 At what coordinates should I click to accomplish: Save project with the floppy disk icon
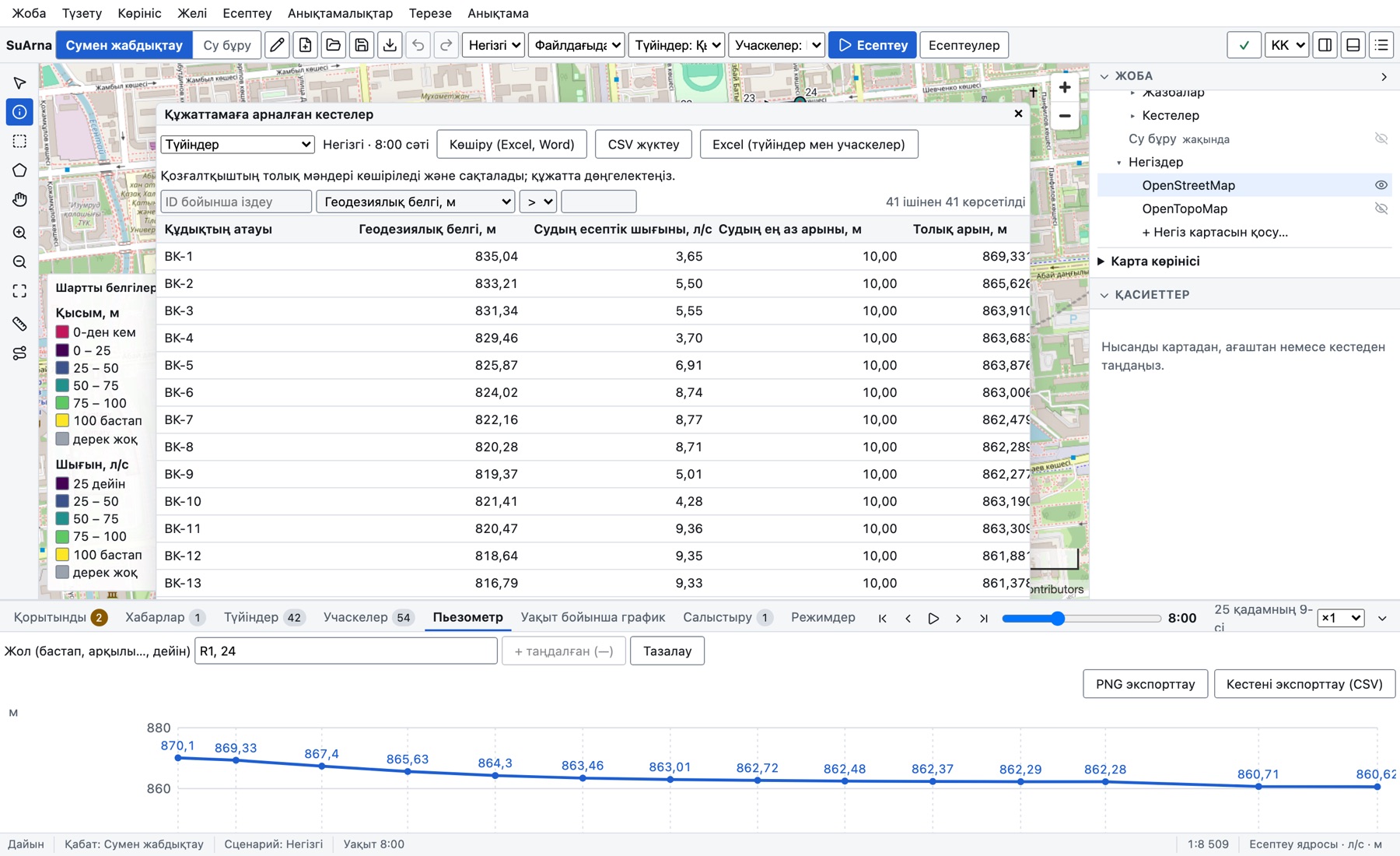click(362, 45)
